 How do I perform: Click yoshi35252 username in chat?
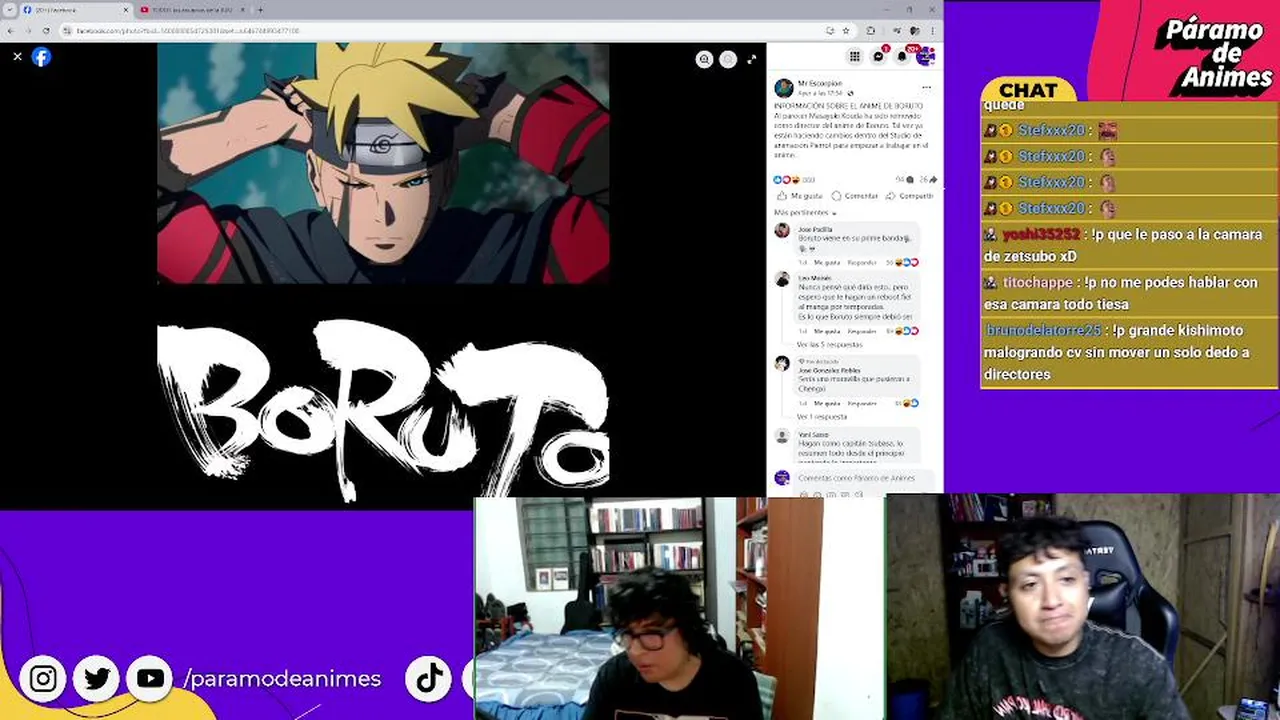[x=1041, y=235]
